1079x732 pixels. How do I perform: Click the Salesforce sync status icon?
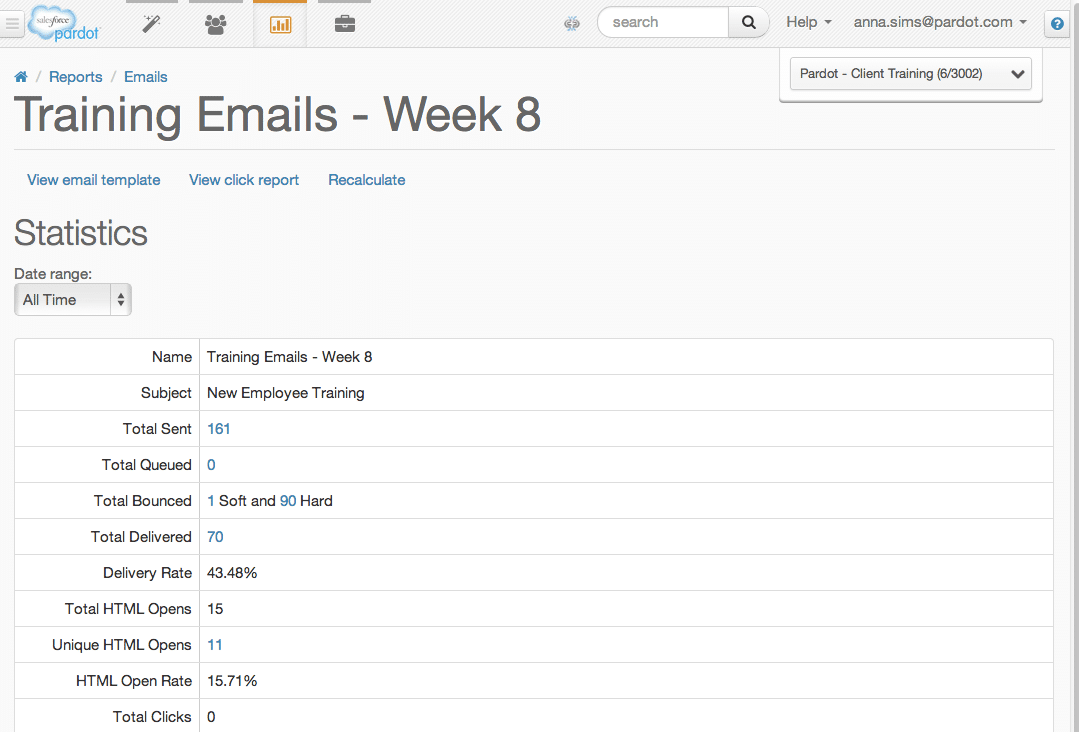click(572, 23)
